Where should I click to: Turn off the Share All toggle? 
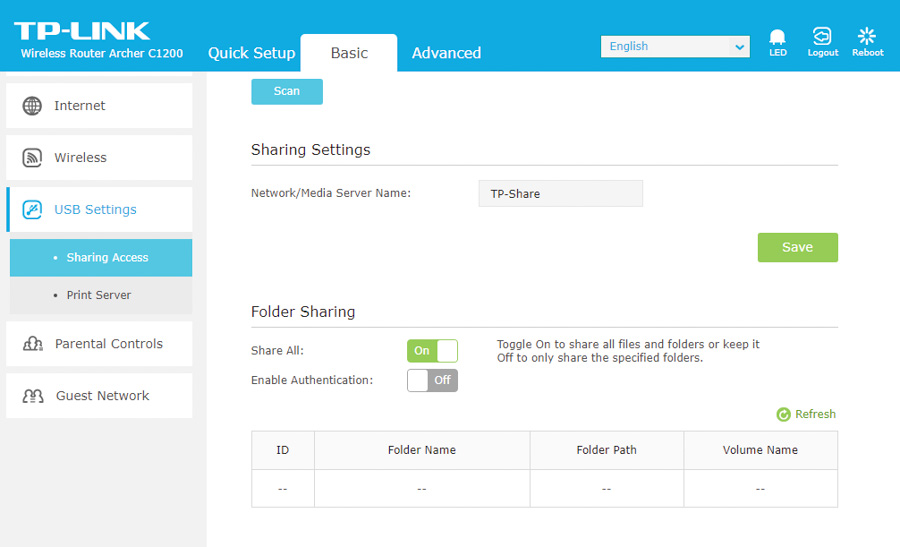[x=432, y=351]
